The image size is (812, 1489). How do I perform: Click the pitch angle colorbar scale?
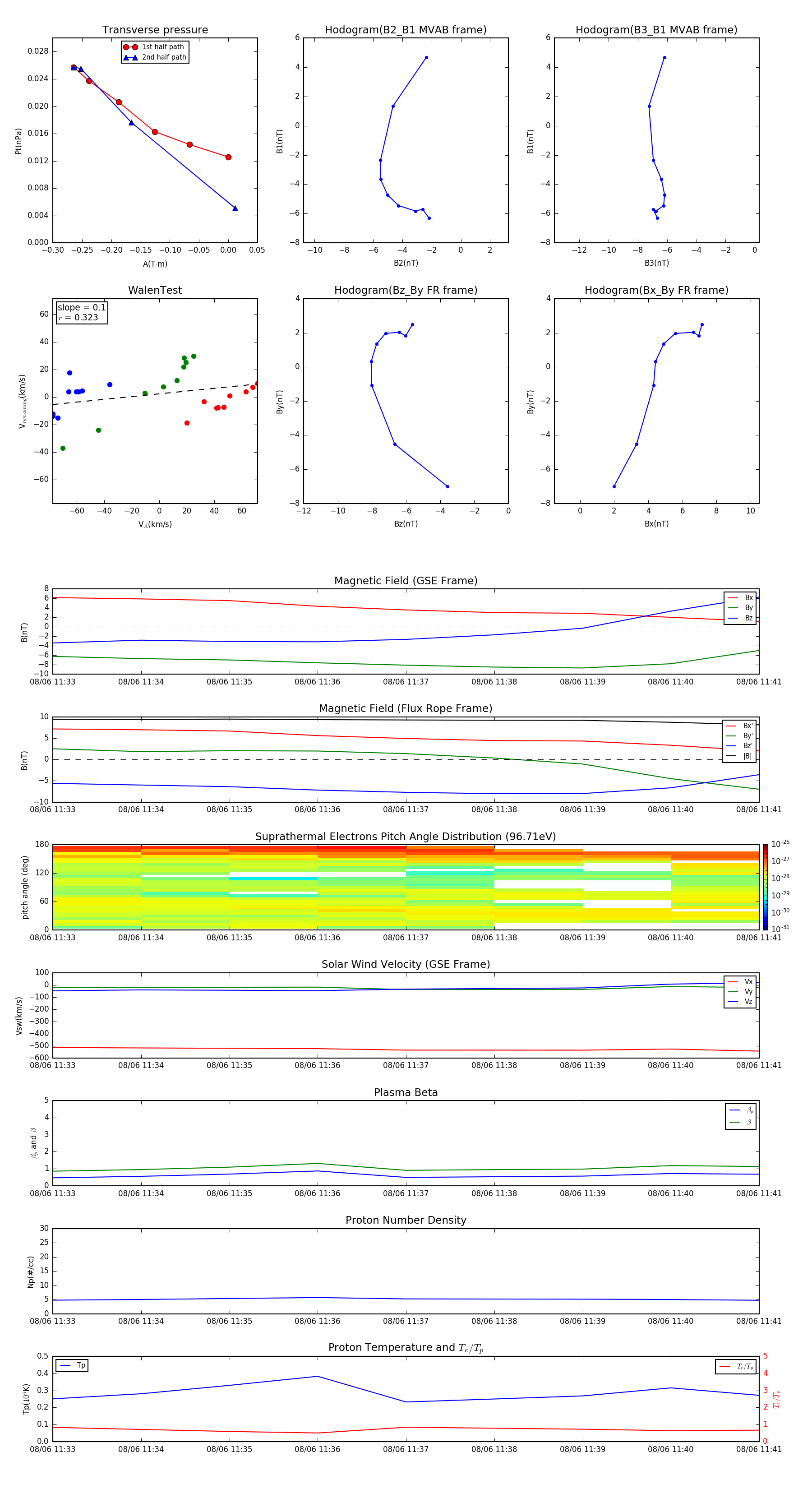click(765, 887)
